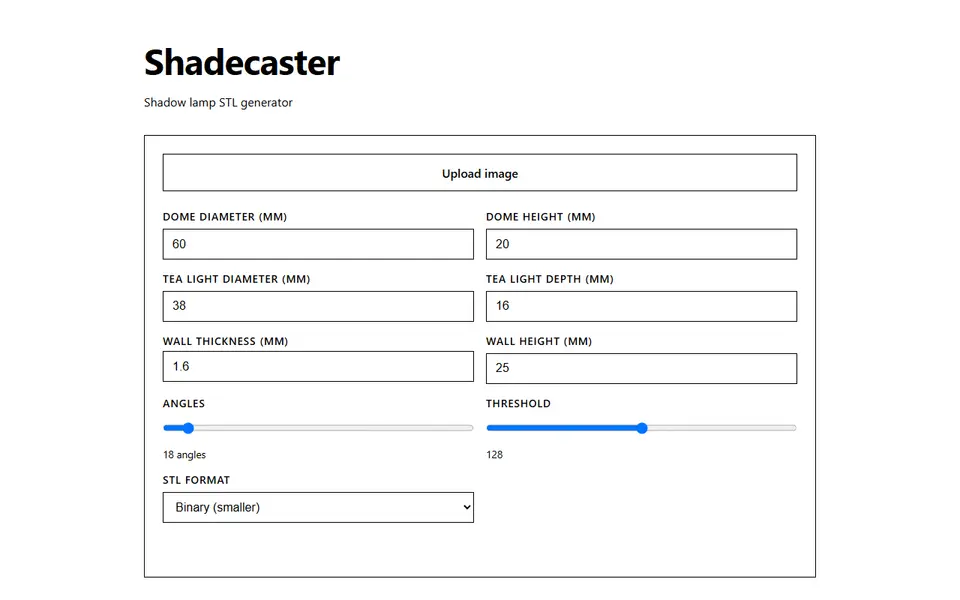Select the Wall Height input
Viewport: 960px width, 600px height.
click(x=641, y=369)
